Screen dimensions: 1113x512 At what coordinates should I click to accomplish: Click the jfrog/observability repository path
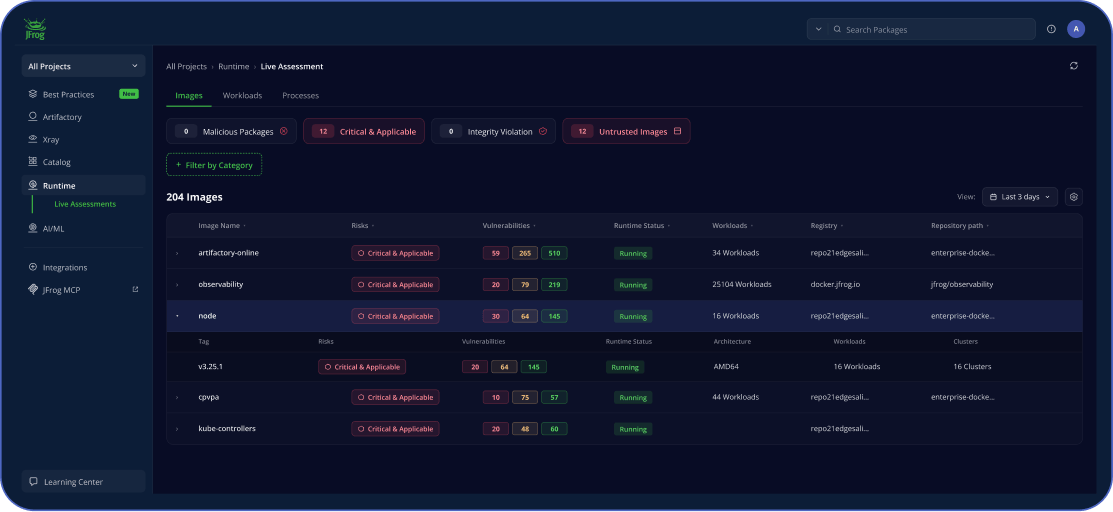(x=962, y=285)
